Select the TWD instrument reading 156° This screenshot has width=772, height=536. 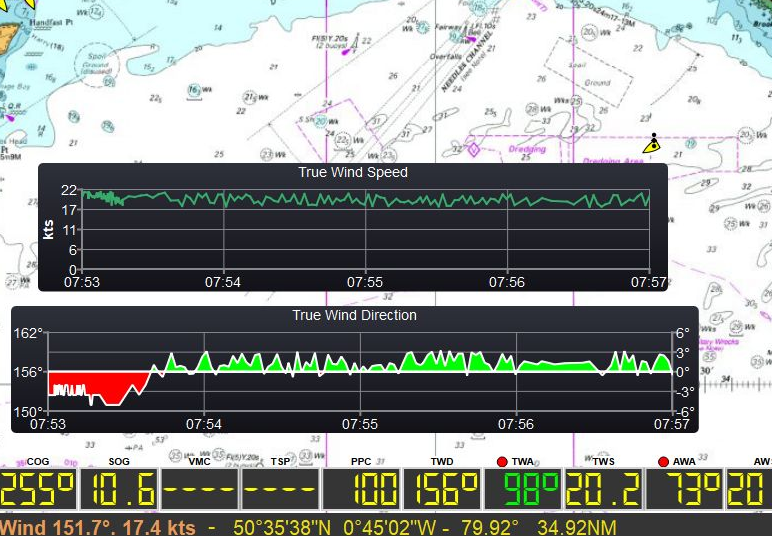(x=442, y=490)
